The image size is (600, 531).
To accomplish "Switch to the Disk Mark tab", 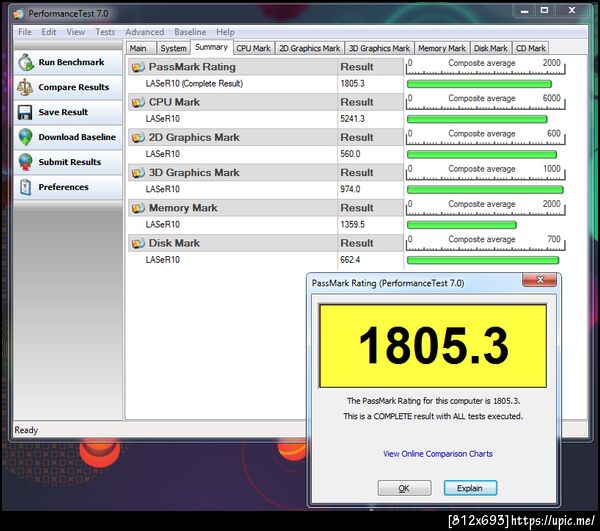I will click(x=491, y=48).
